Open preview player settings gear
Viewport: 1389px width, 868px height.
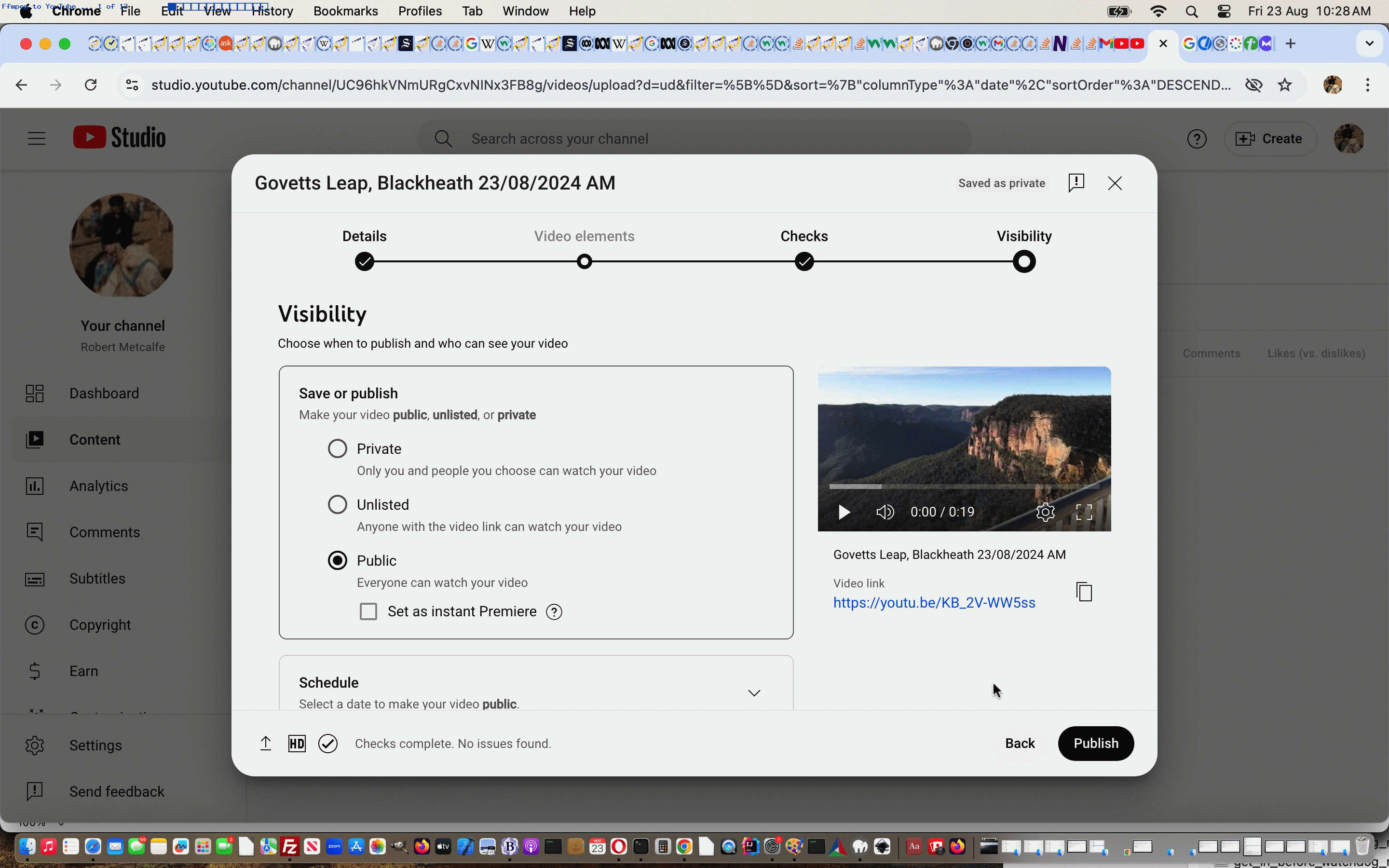coord(1045,512)
